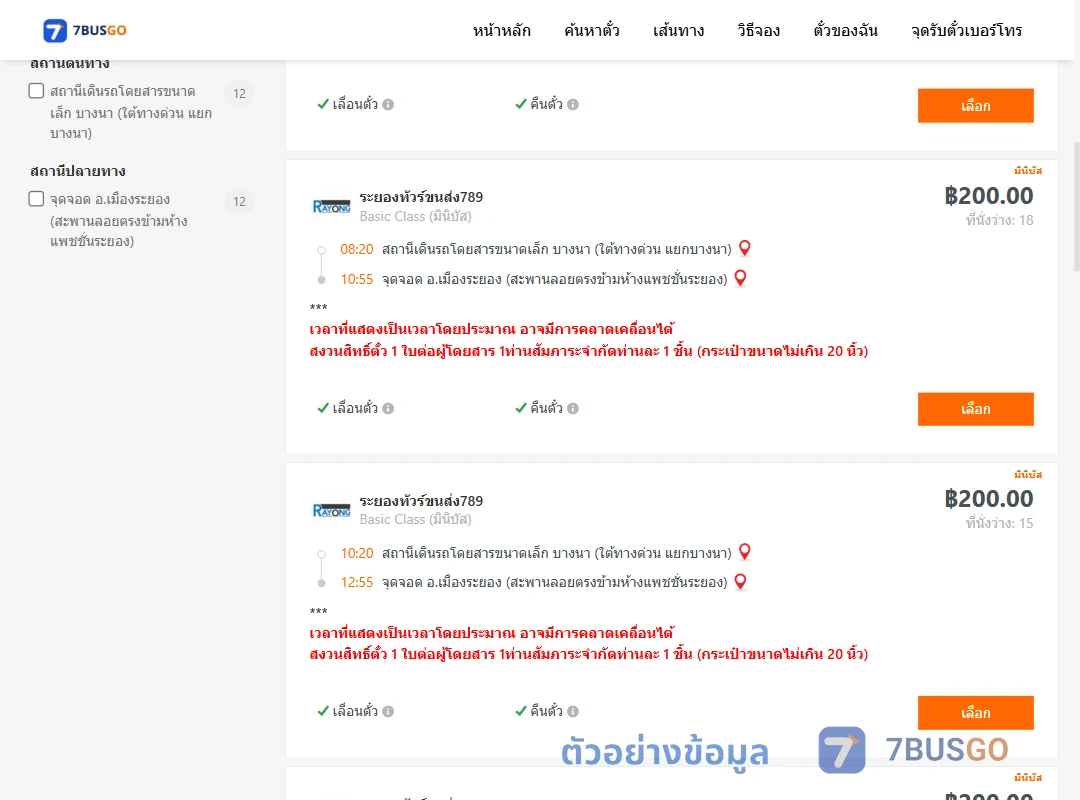Viewport: 1080px width, 800px height.
Task: Open ตั๋วของฉัน navigation link
Action: pyautogui.click(x=845, y=31)
